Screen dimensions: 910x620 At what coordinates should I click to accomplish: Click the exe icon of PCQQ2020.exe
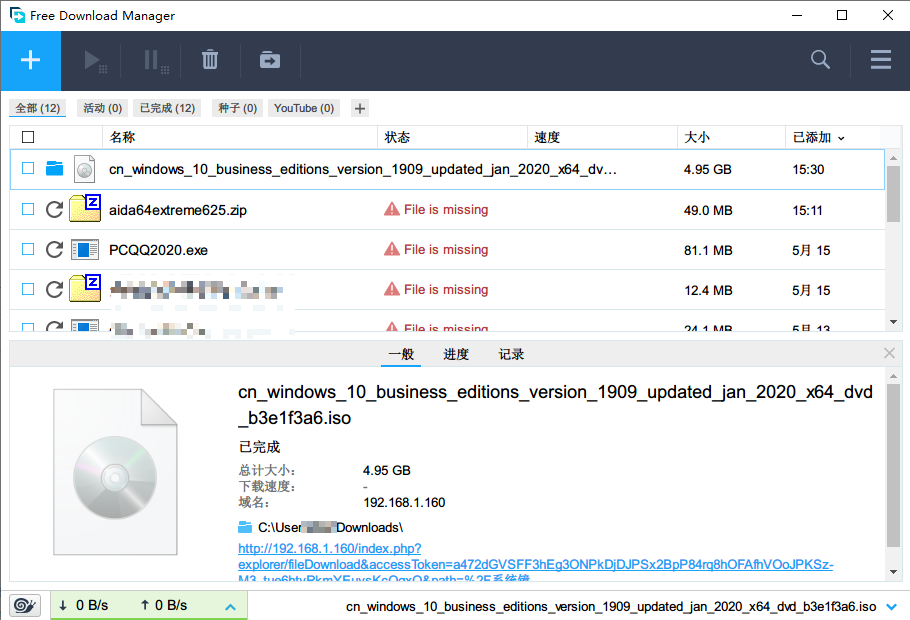[x=85, y=250]
